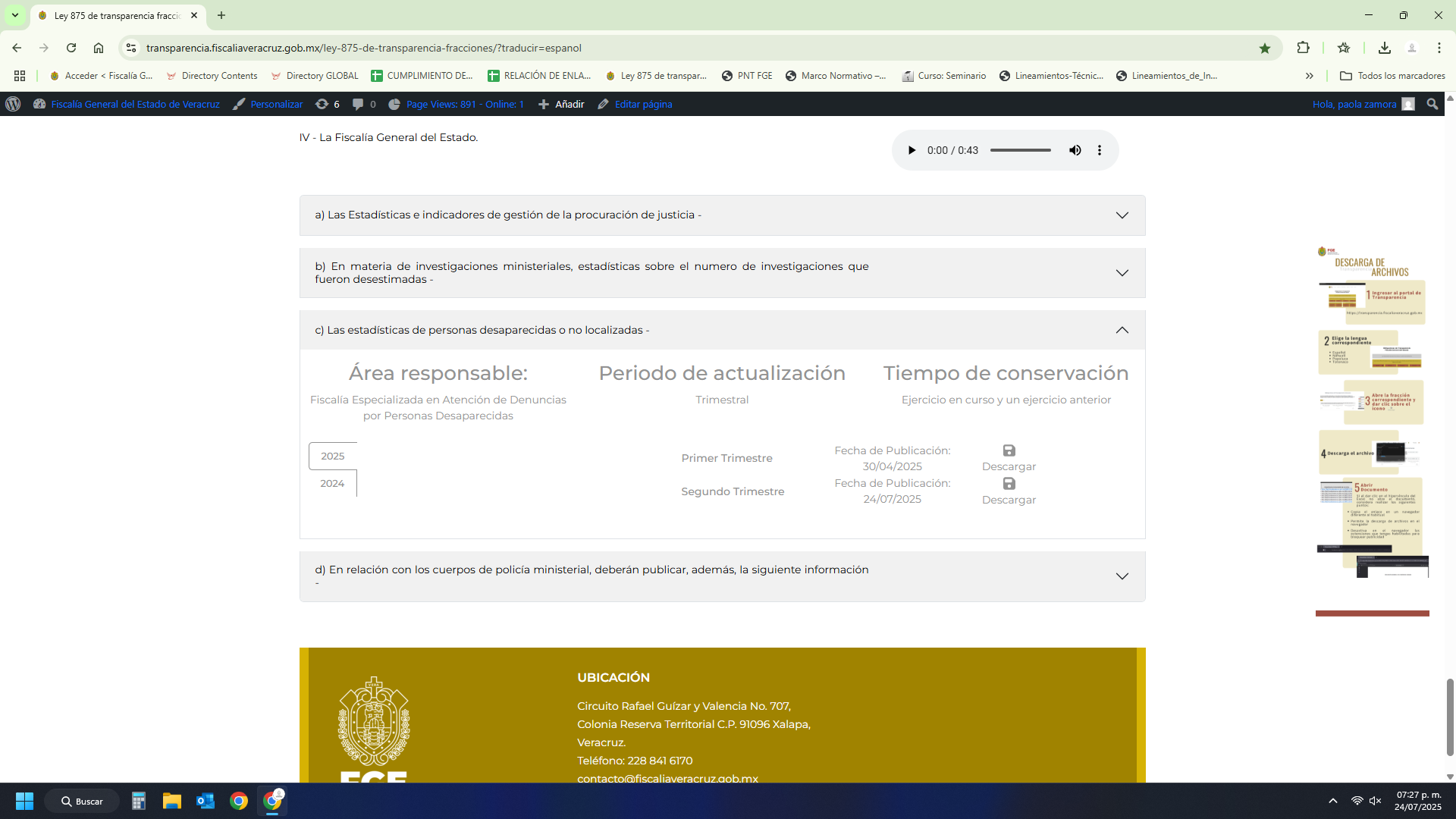Image resolution: width=1456 pixels, height=819 pixels.
Task: Open Chrome downloads icon
Action: (1384, 48)
